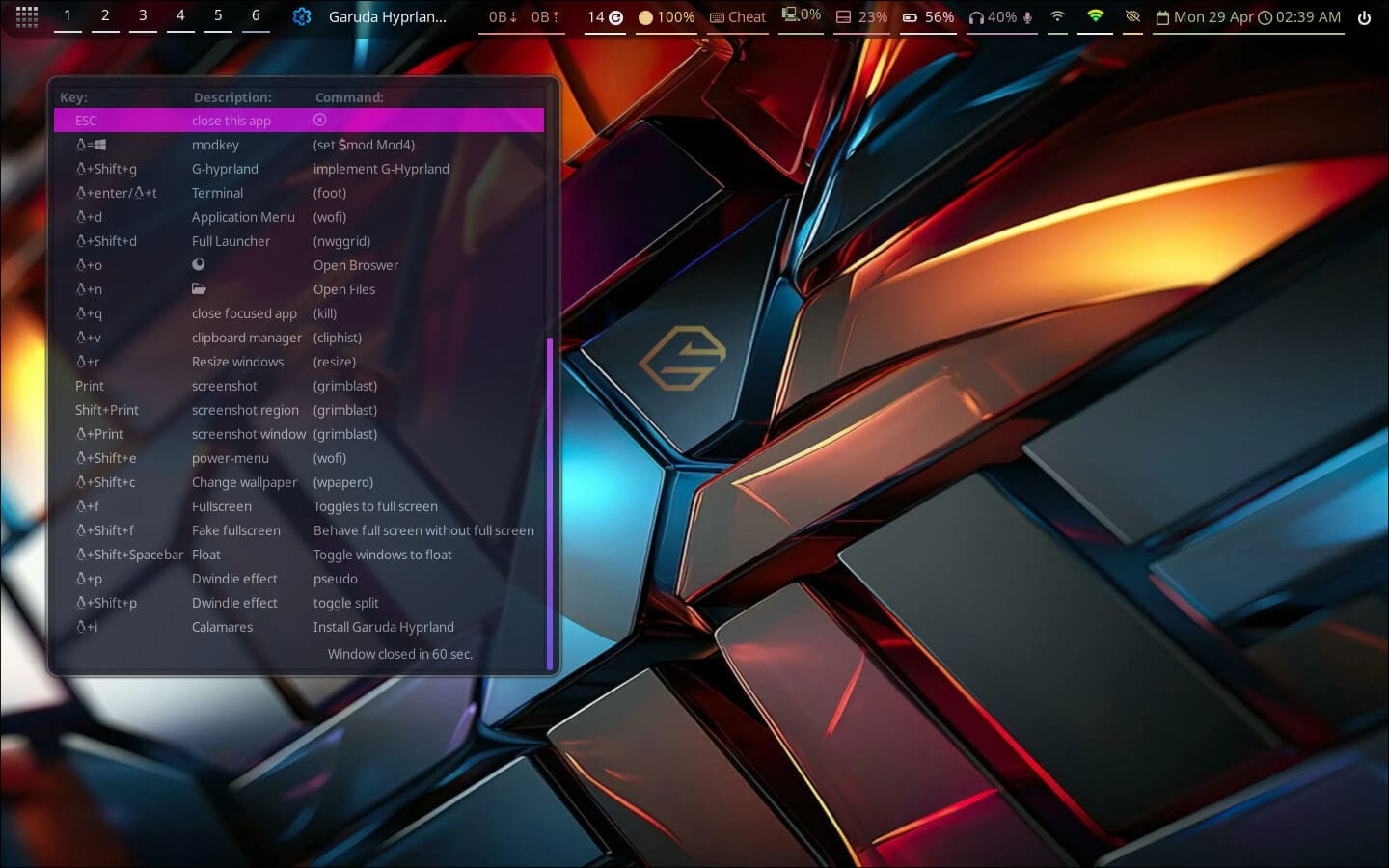
Task: Click the CPU usage 0% meter
Action: pyautogui.click(x=799, y=15)
